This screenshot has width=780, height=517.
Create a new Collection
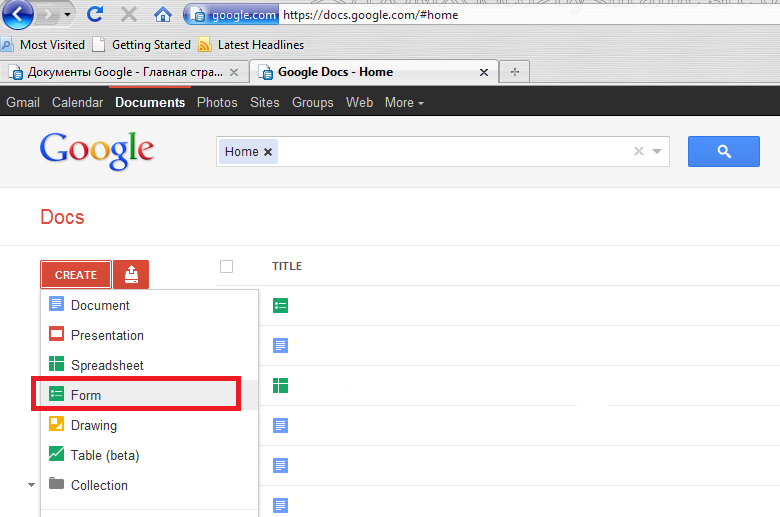pyautogui.click(x=149, y=485)
